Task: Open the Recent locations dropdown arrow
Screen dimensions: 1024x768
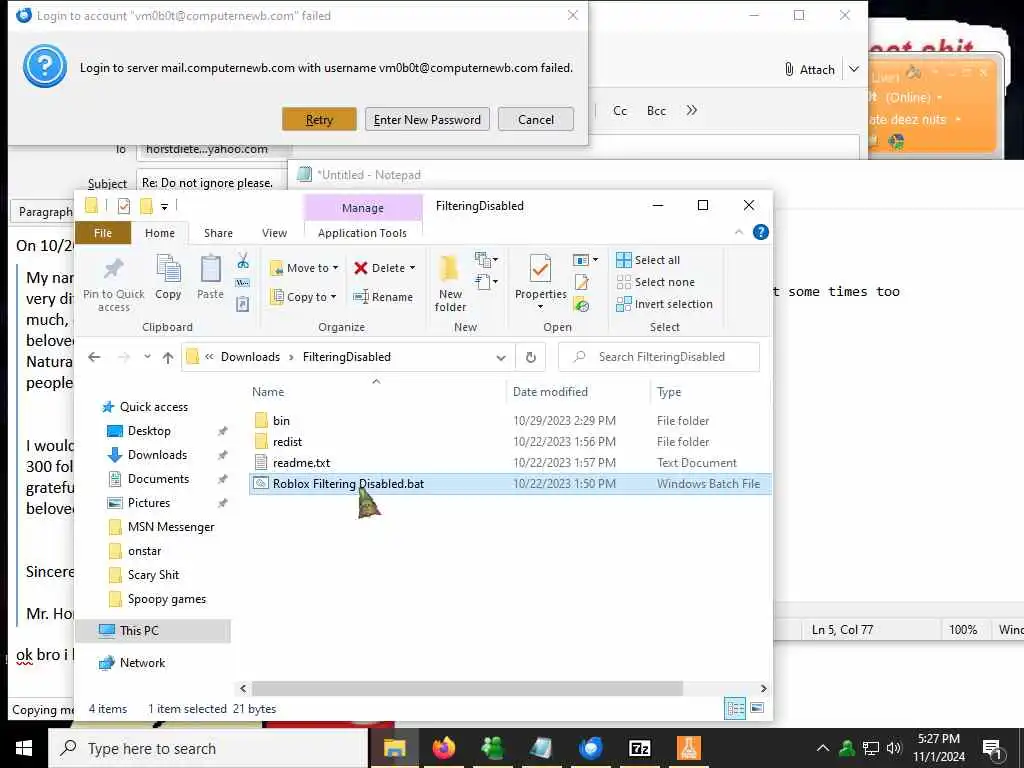Action: 147,357
